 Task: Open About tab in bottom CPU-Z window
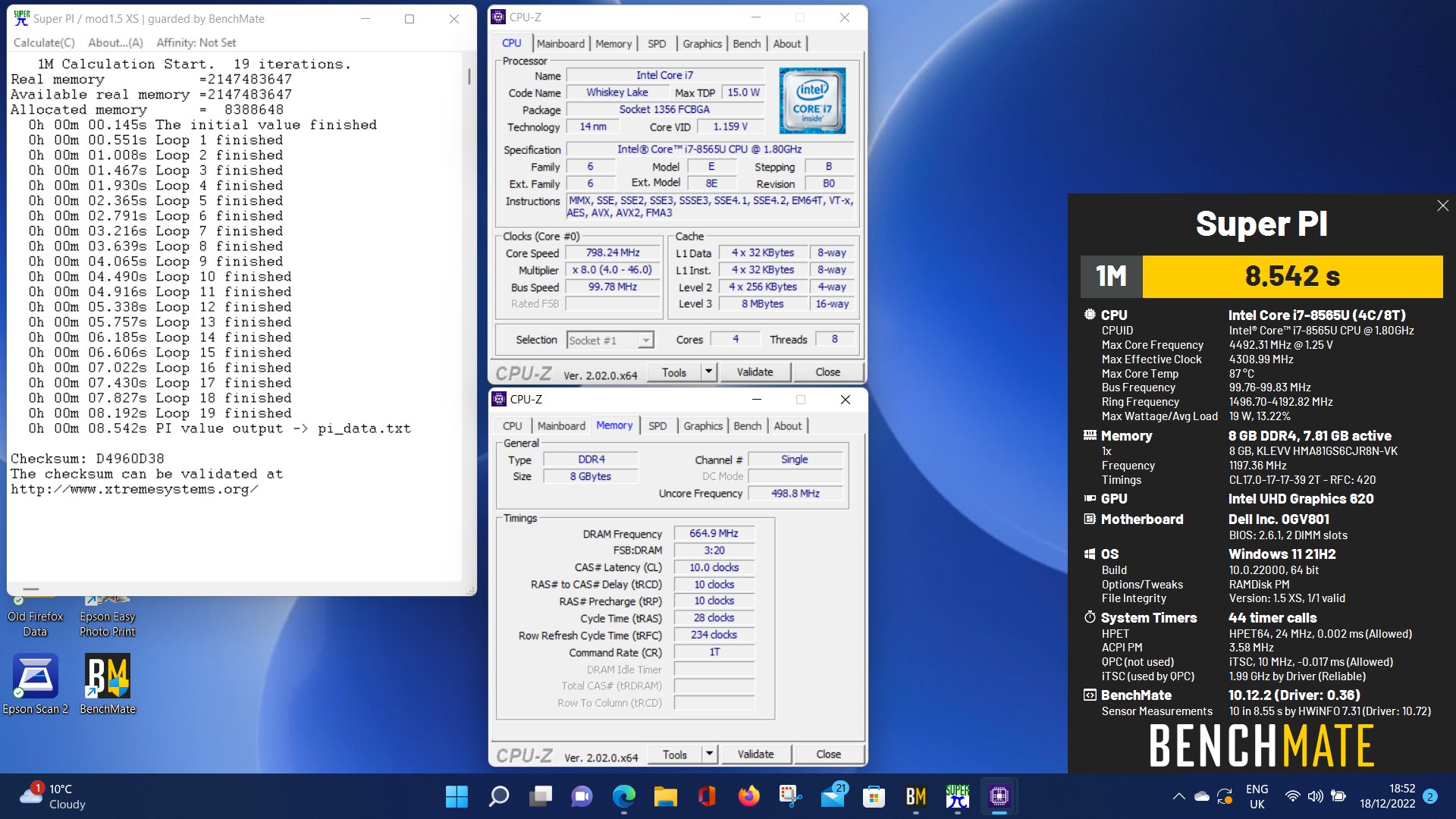pos(787,425)
